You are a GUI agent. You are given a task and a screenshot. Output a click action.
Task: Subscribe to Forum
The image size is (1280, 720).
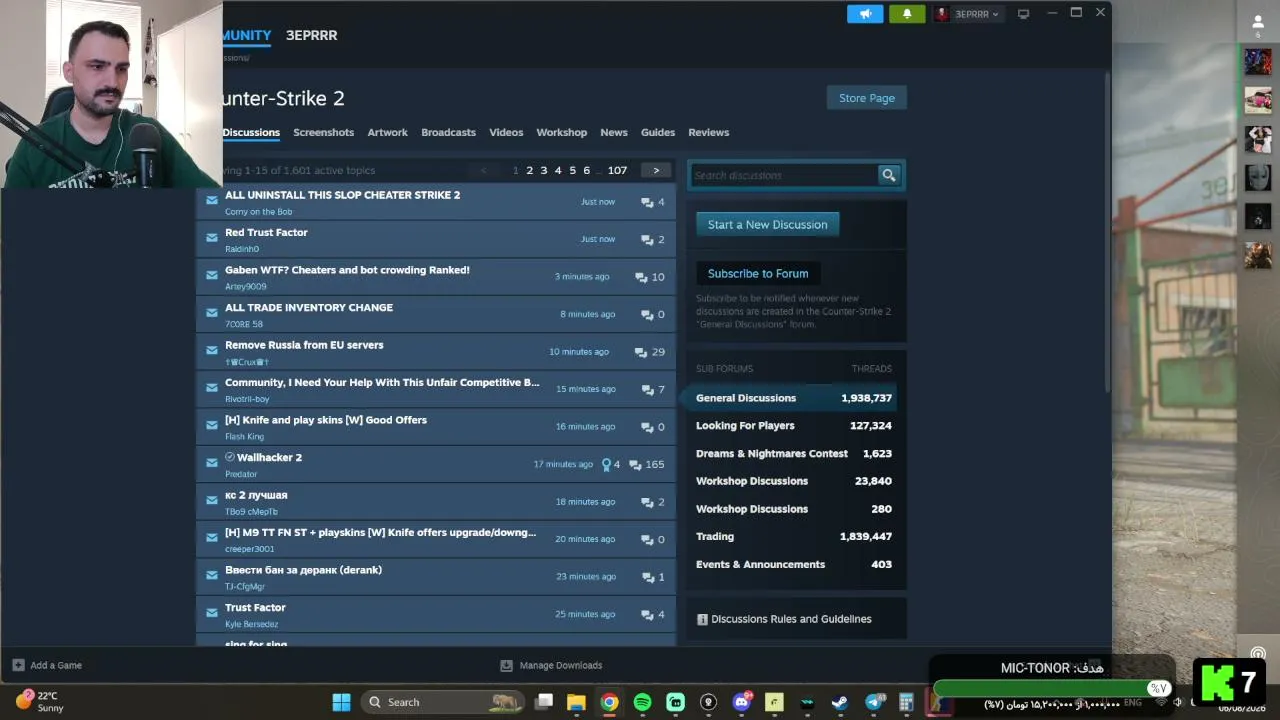click(x=758, y=273)
